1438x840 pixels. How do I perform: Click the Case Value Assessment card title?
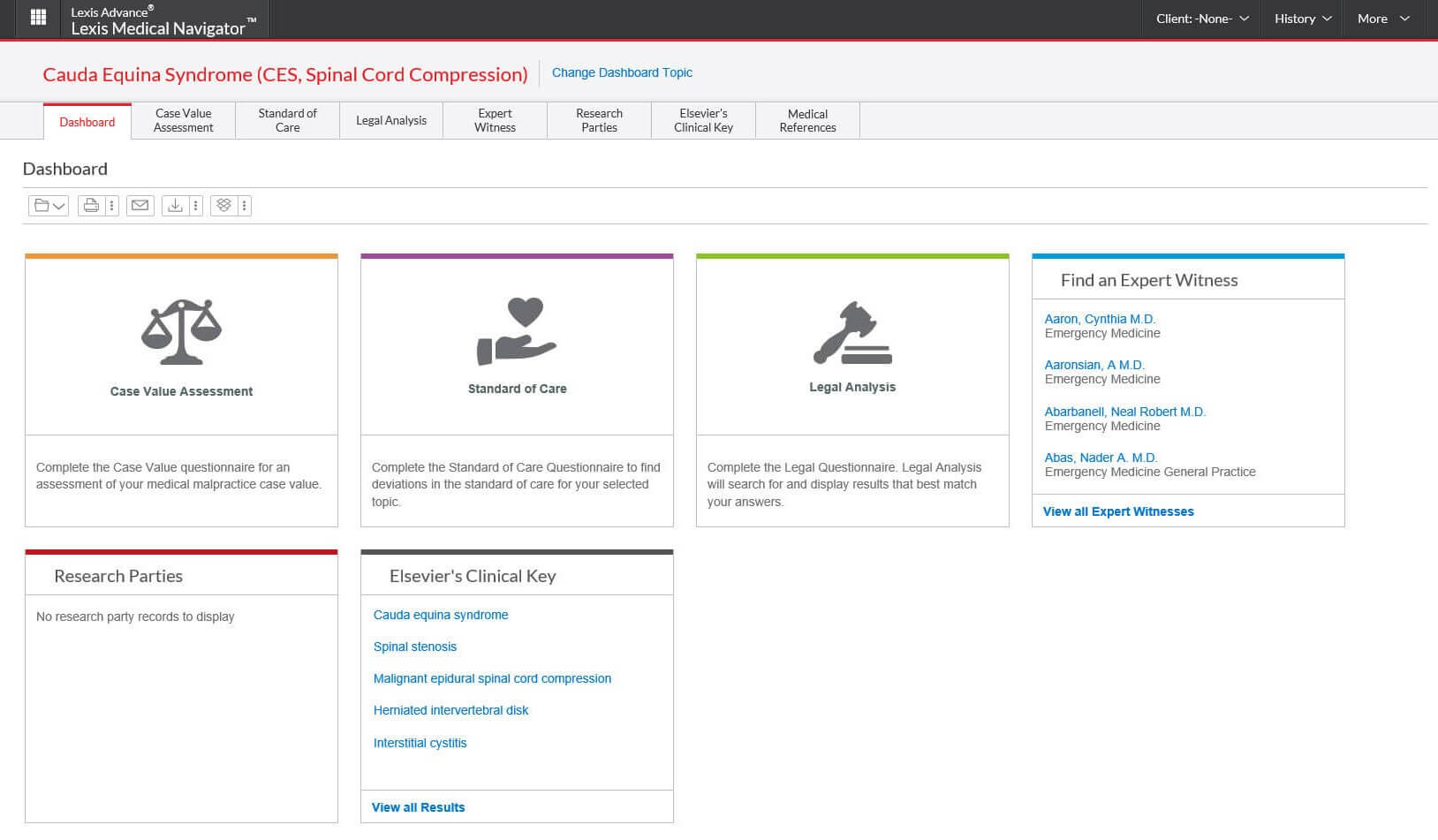[181, 391]
